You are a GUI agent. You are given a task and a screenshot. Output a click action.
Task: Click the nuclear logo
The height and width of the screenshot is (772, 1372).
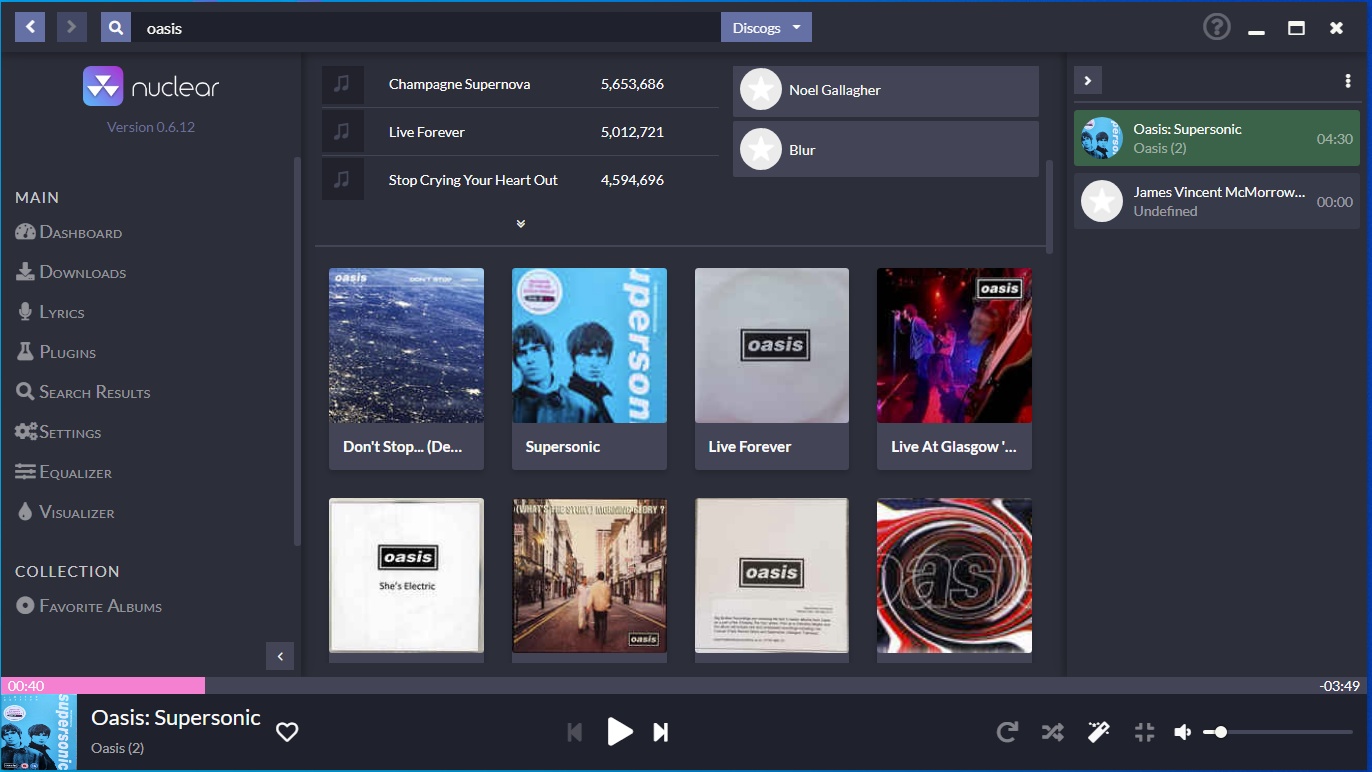pos(151,87)
